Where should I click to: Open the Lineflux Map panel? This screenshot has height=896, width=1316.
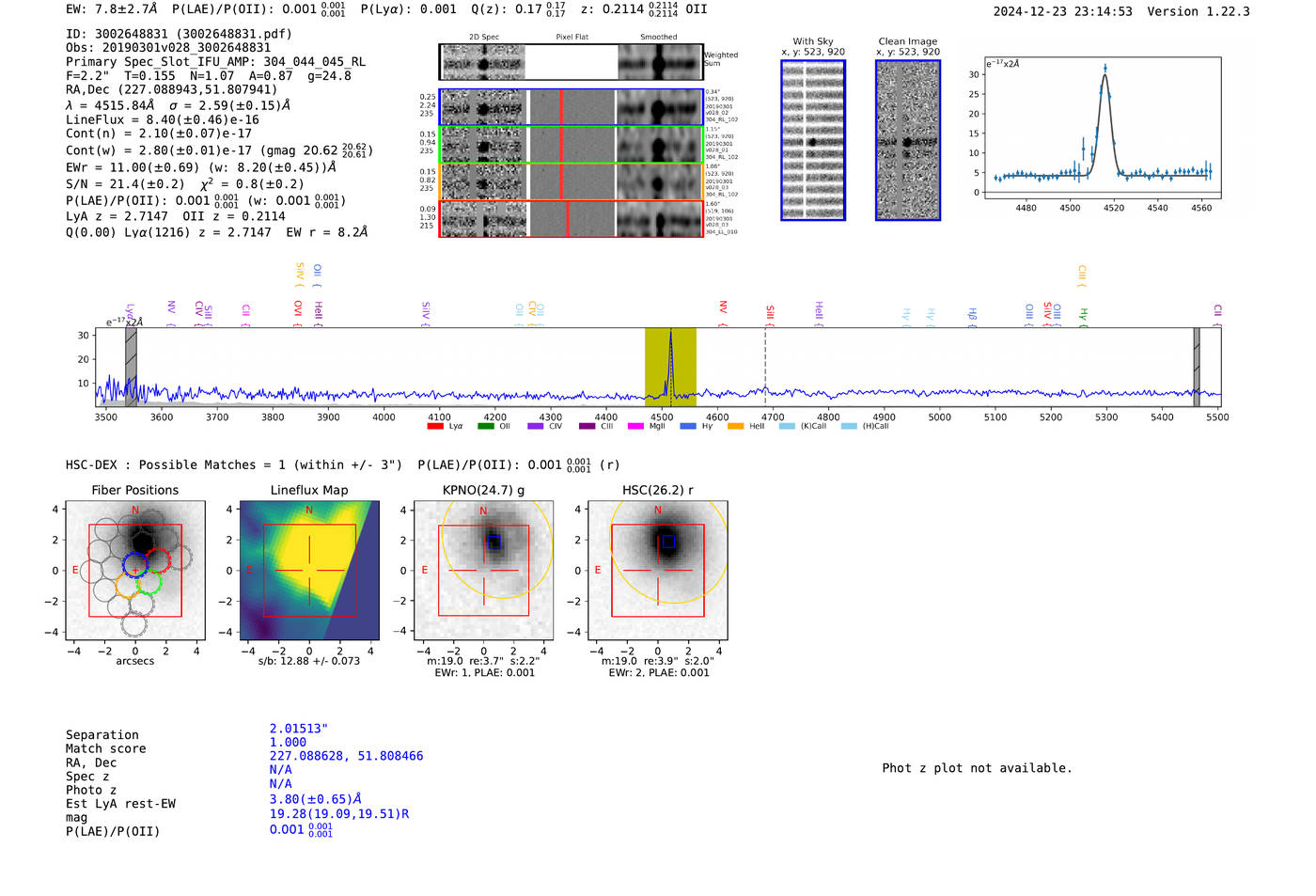point(309,571)
